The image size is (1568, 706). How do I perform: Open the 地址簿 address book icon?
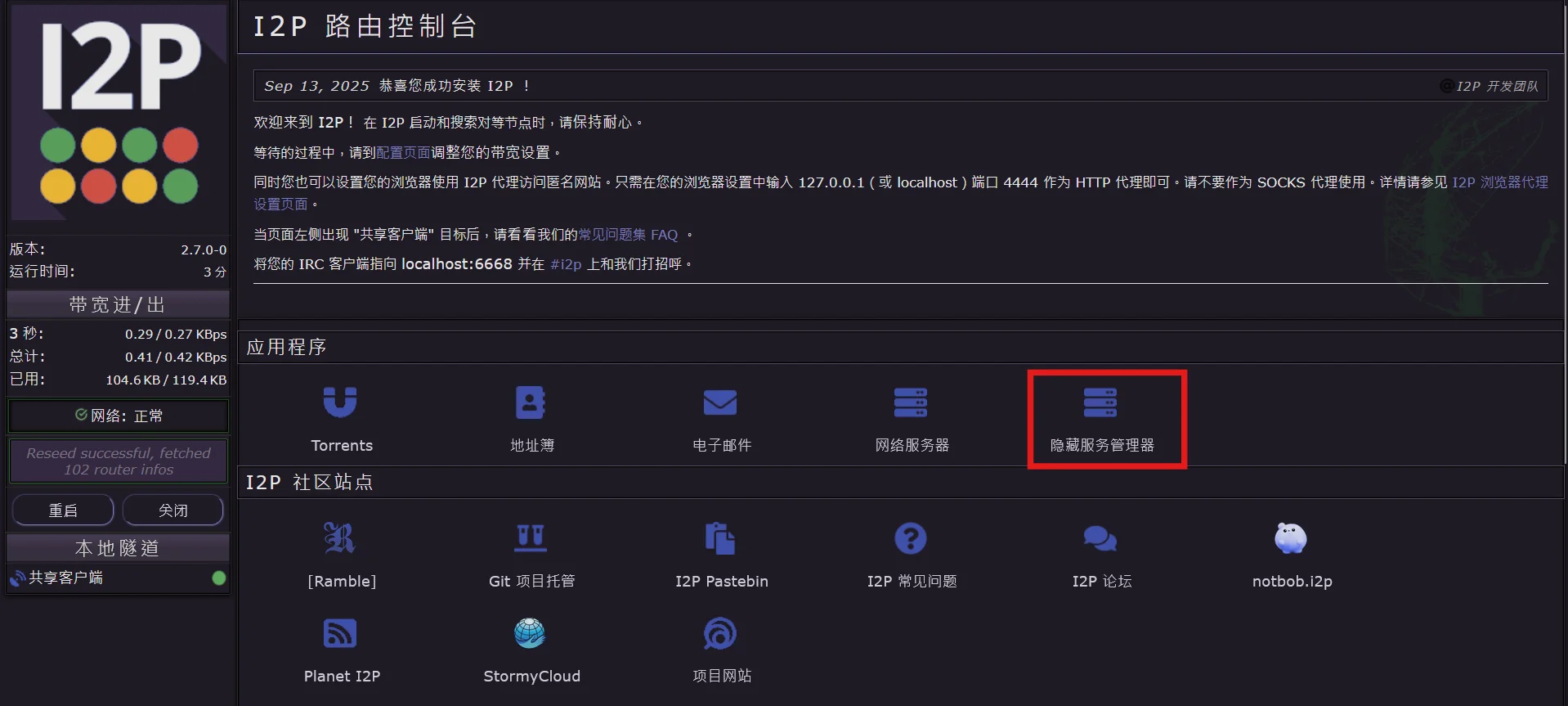point(531,403)
